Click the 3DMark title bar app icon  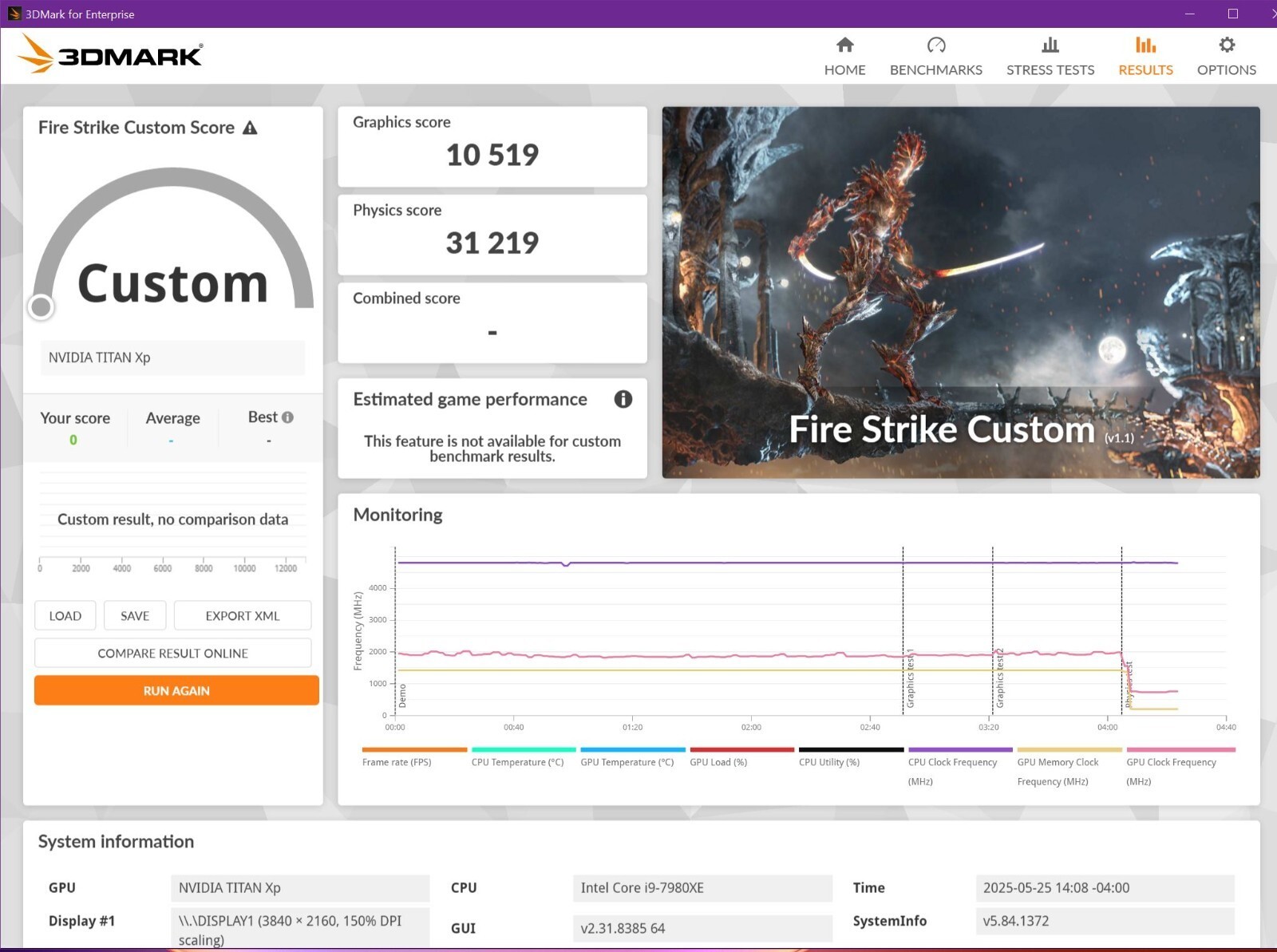pos(14,14)
